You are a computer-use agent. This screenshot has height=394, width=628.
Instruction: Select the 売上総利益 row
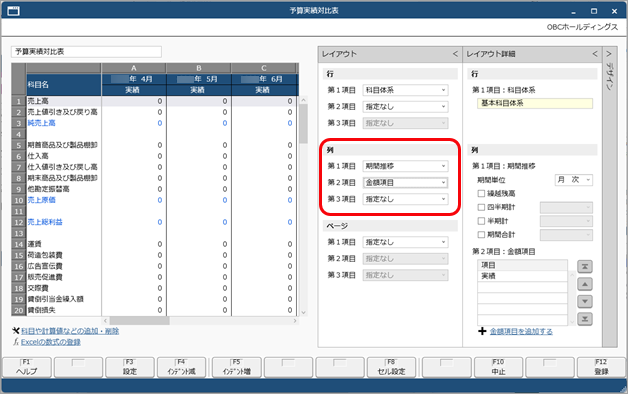coord(155,222)
